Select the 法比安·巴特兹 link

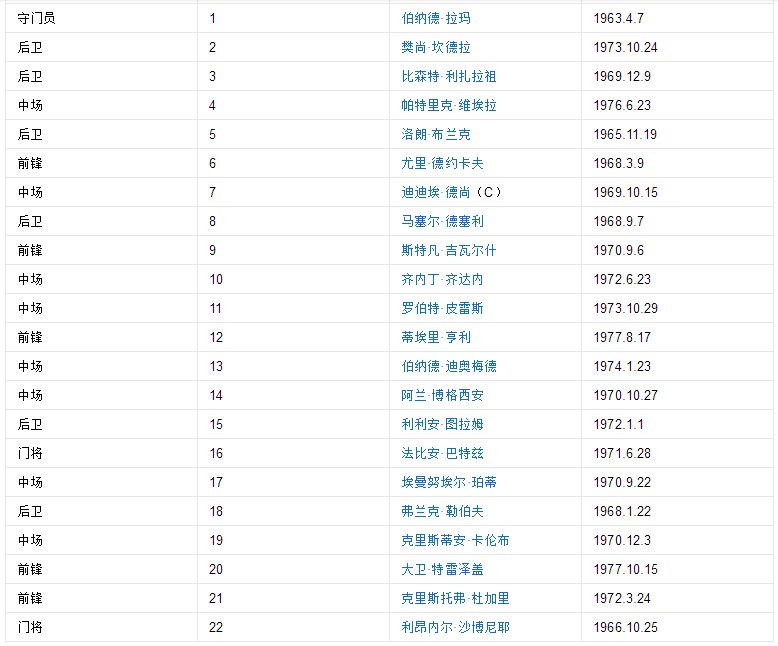(x=442, y=453)
